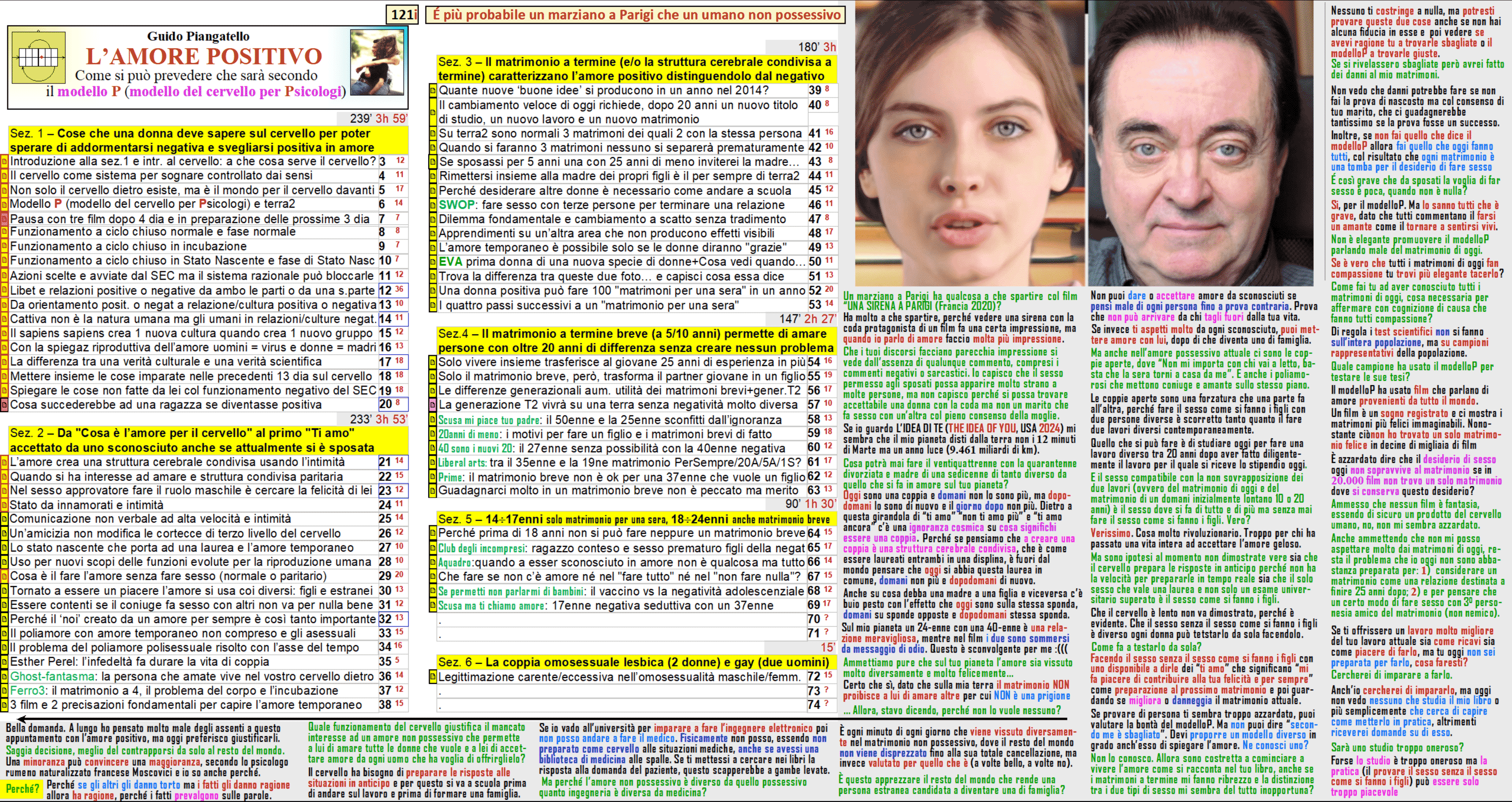Open pink icon beside 'La generazione T2 vivrà'

(x=433, y=405)
